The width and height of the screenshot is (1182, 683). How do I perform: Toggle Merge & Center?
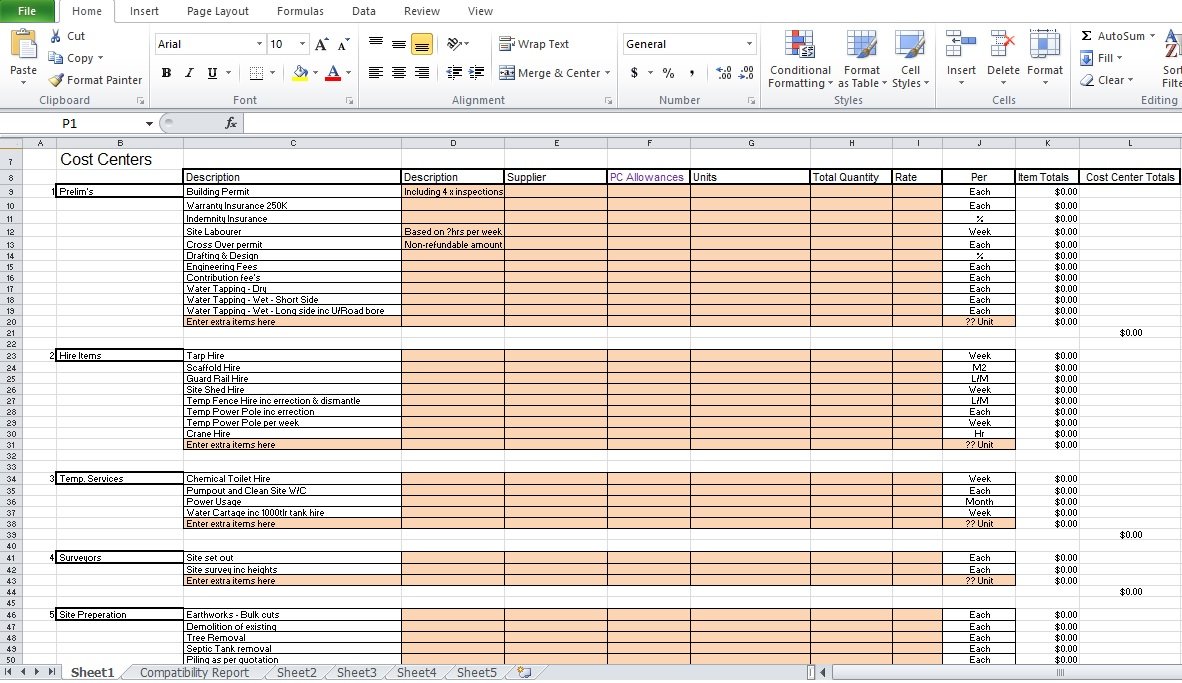(x=549, y=73)
